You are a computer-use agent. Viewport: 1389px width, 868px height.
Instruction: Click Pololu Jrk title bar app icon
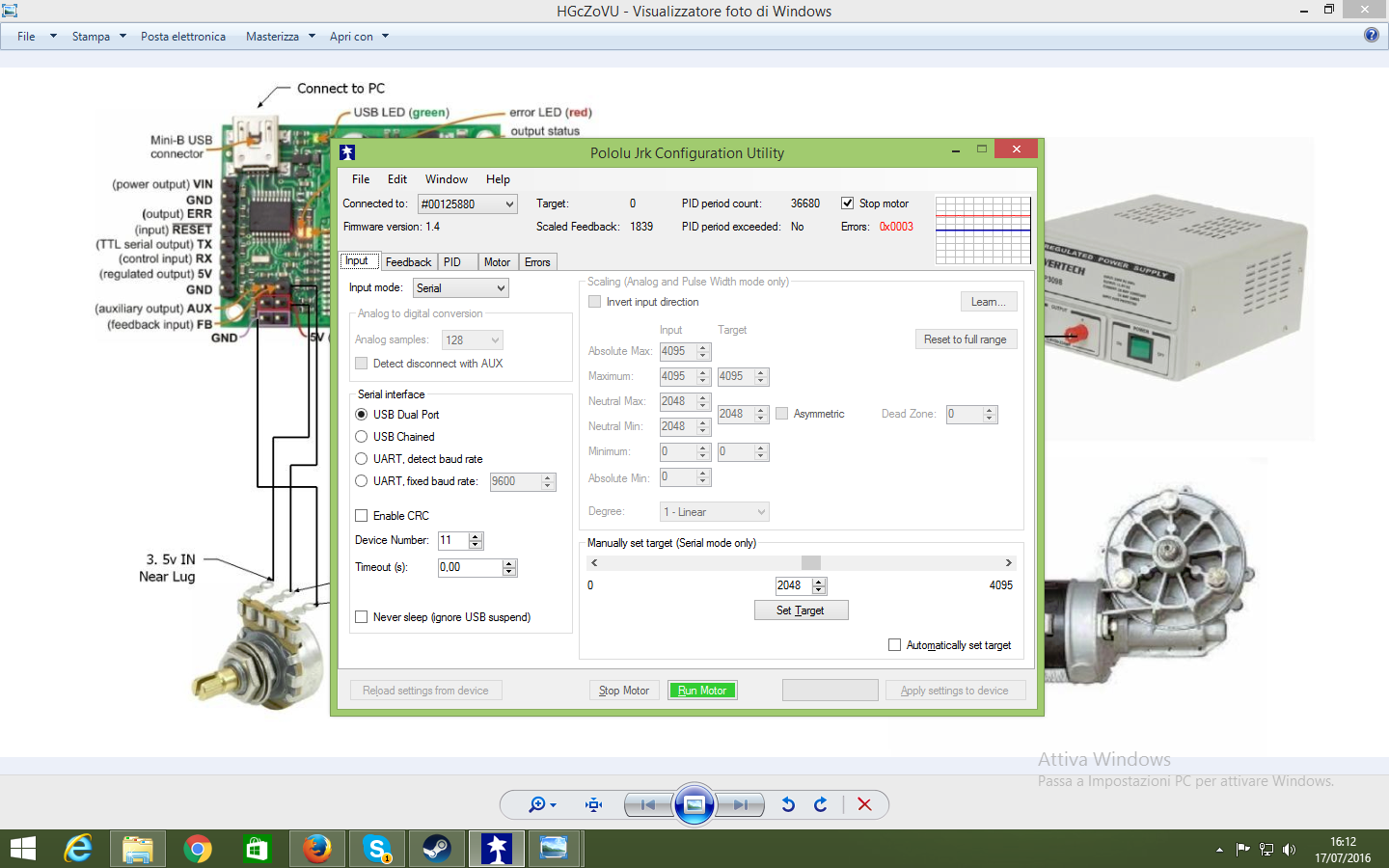click(347, 152)
